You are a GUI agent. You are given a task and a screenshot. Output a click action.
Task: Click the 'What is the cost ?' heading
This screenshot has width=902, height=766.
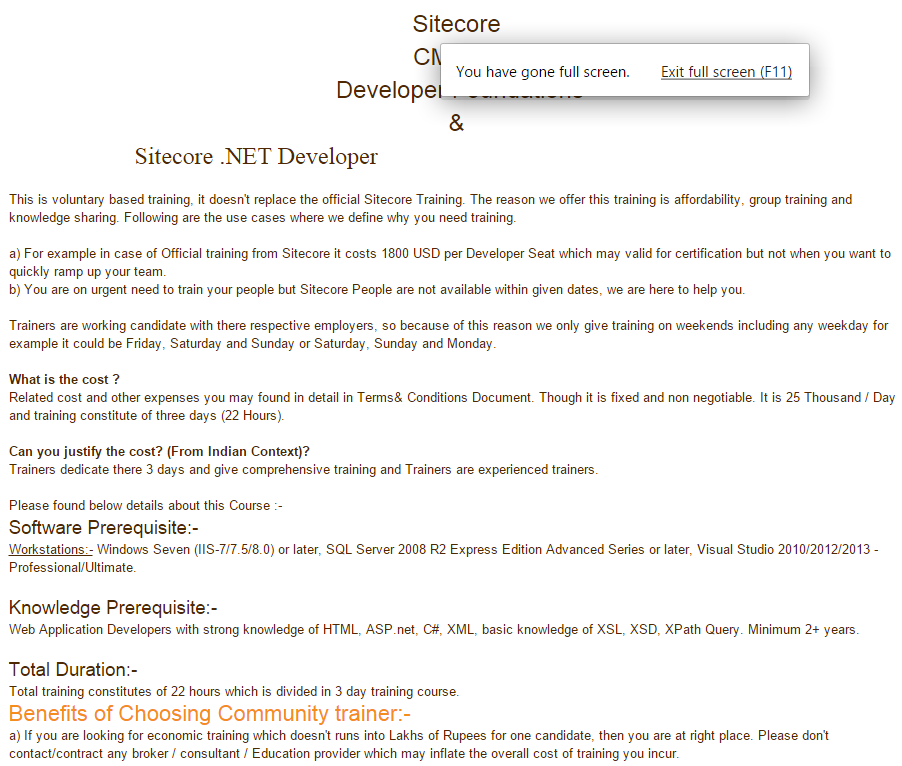pos(64,380)
